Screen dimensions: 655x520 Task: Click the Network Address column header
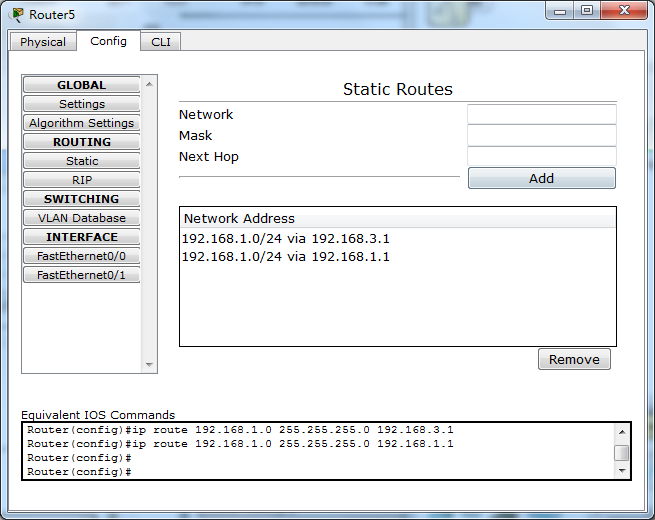398,218
